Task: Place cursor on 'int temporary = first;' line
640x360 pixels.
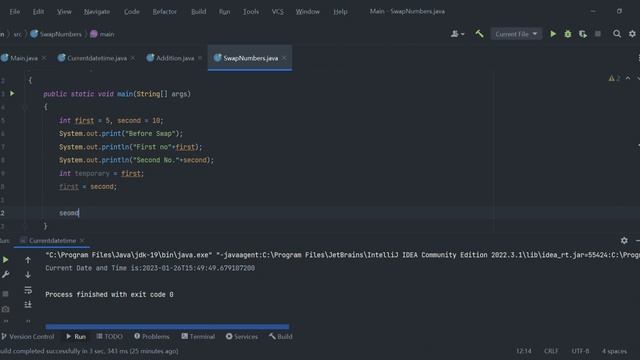Action: 101,173
